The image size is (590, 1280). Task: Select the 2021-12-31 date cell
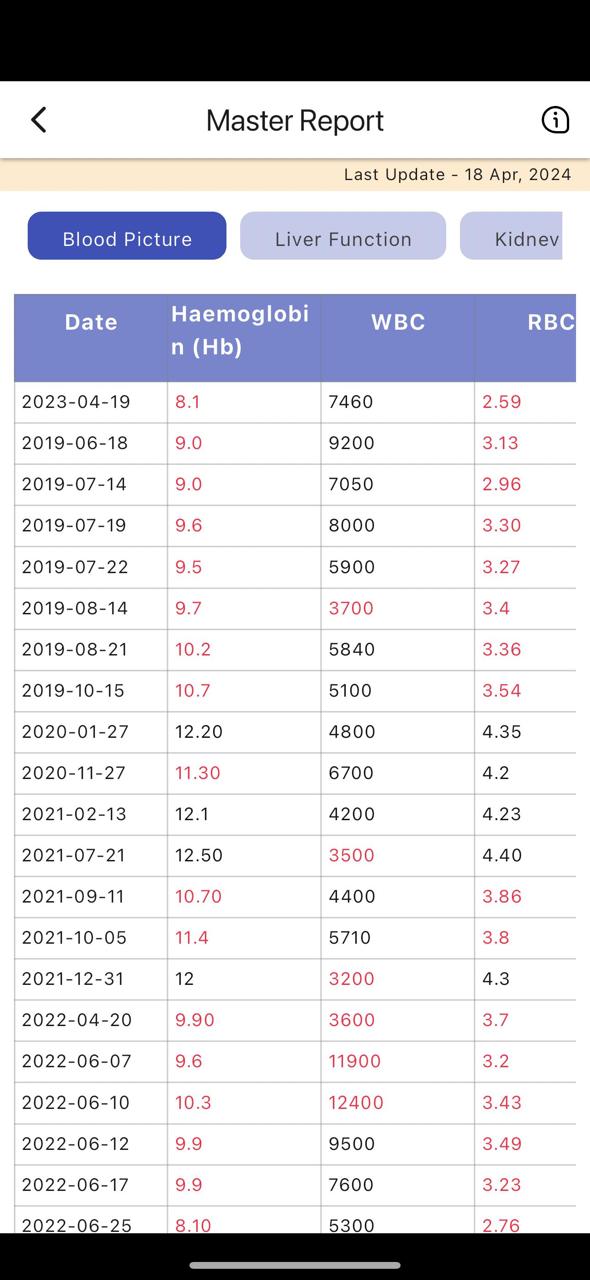(x=76, y=979)
